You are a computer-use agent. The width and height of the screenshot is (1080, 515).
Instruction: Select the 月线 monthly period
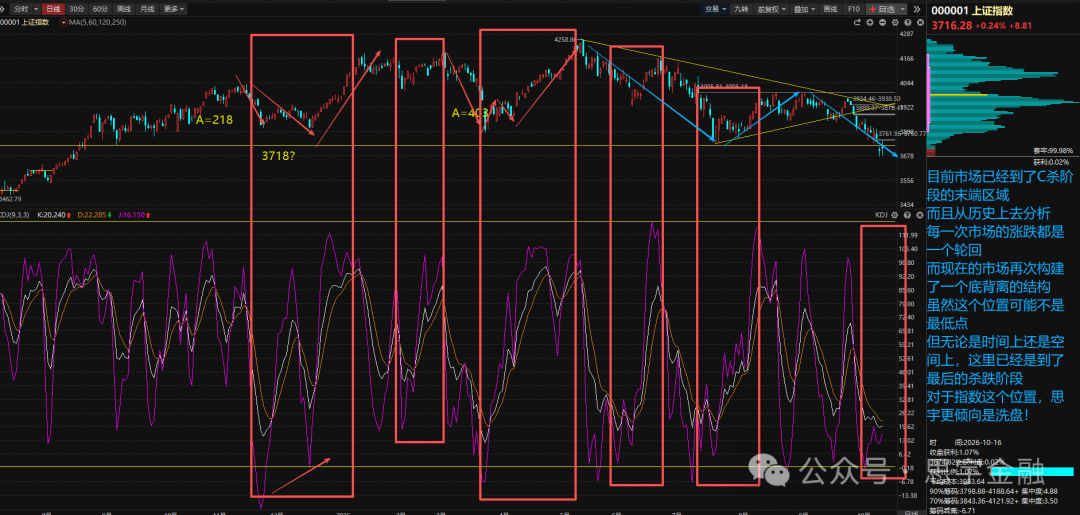point(147,9)
